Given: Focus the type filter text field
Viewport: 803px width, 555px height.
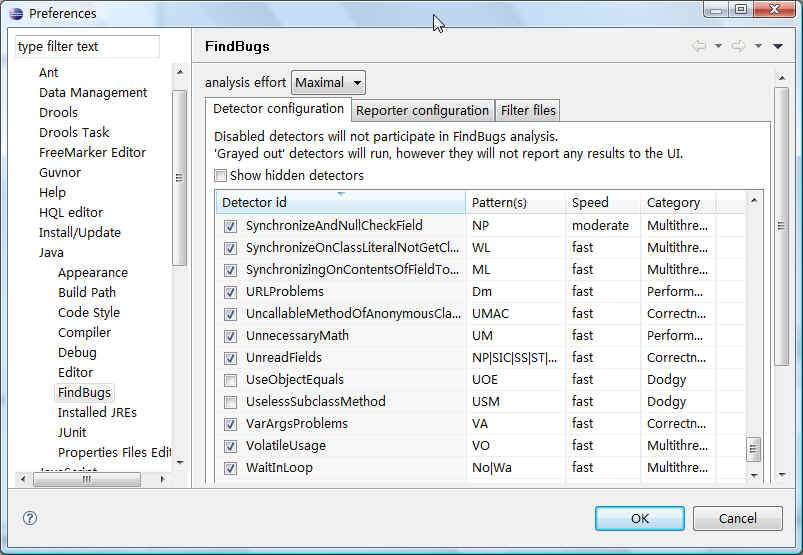Looking at the screenshot, I should pyautogui.click(x=87, y=47).
